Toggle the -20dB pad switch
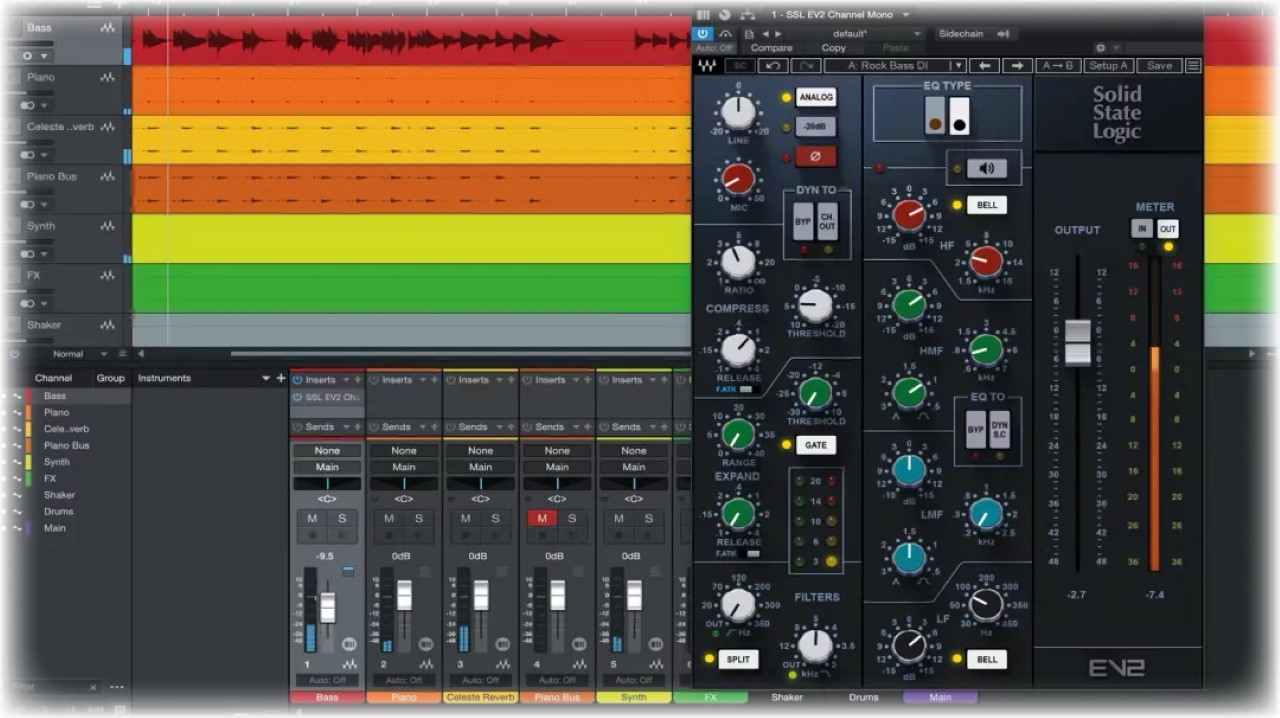 [x=816, y=127]
